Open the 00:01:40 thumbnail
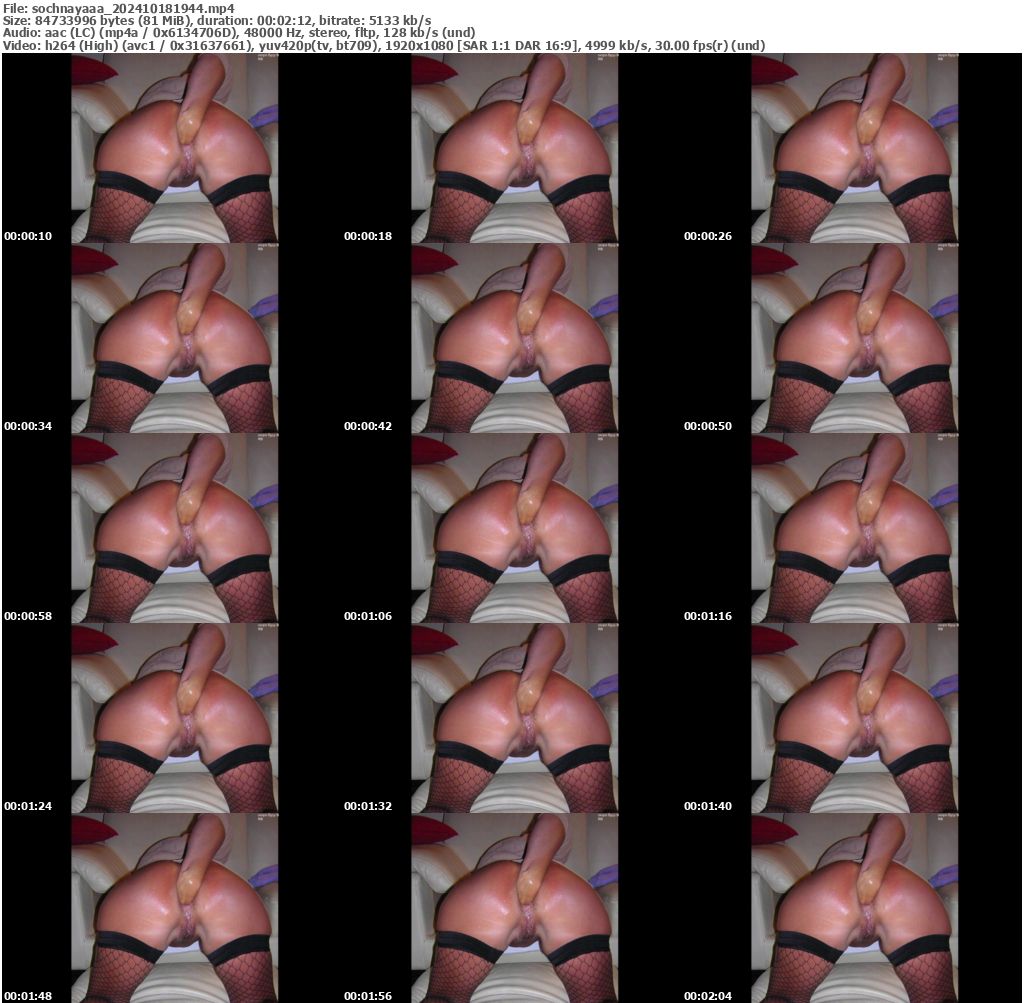This screenshot has width=1024, height=1003. [x=855, y=720]
